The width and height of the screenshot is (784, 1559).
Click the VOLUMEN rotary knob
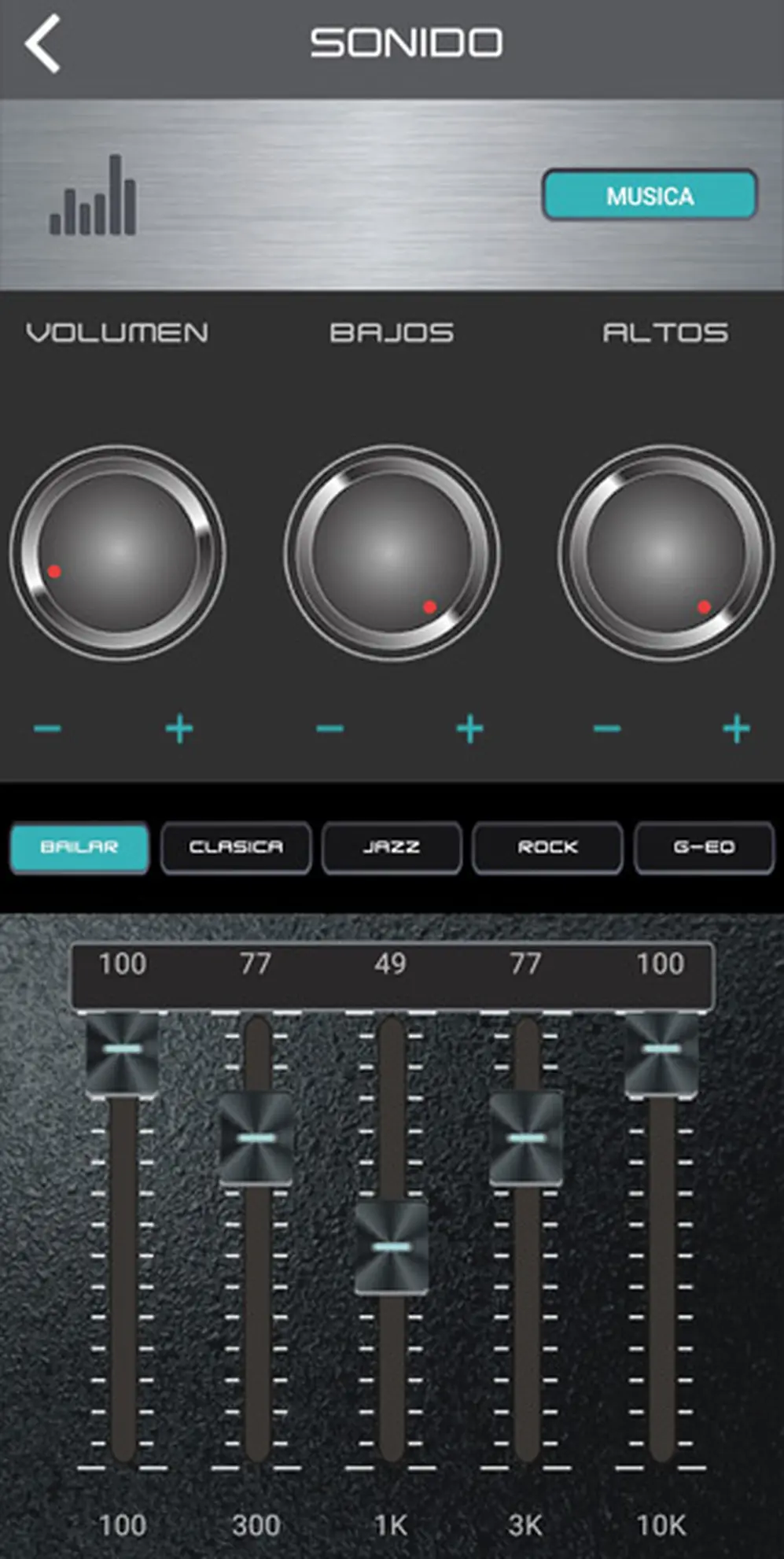click(118, 552)
